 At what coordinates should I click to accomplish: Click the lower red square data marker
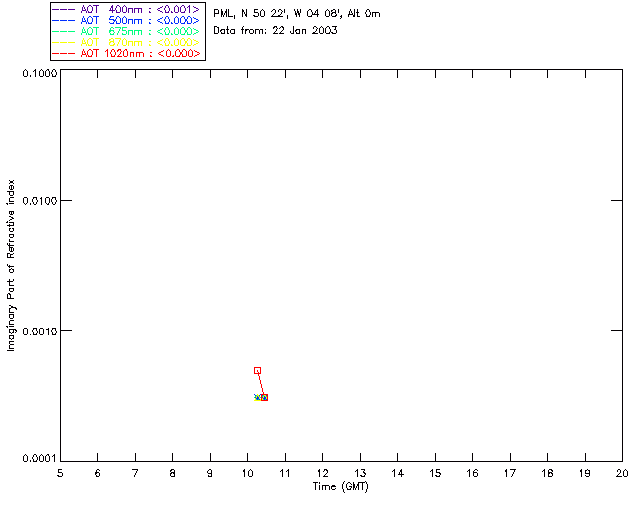[264, 397]
